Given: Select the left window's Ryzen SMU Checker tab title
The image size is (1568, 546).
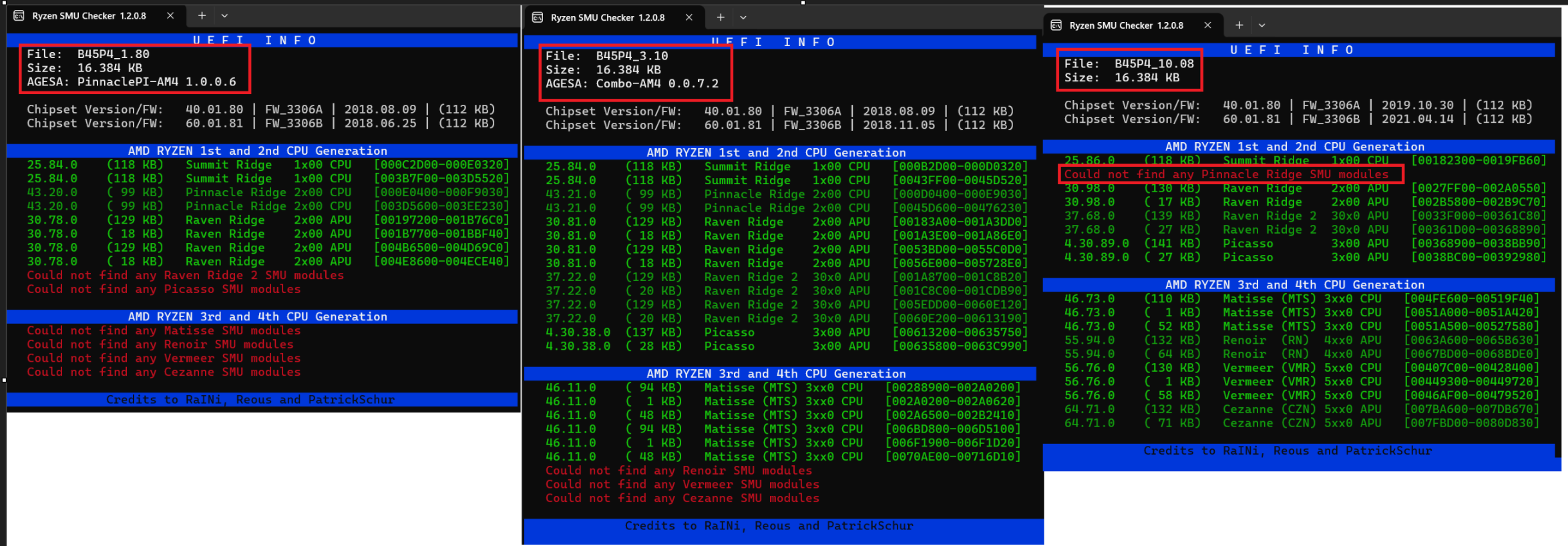Looking at the screenshot, I should (89, 15).
